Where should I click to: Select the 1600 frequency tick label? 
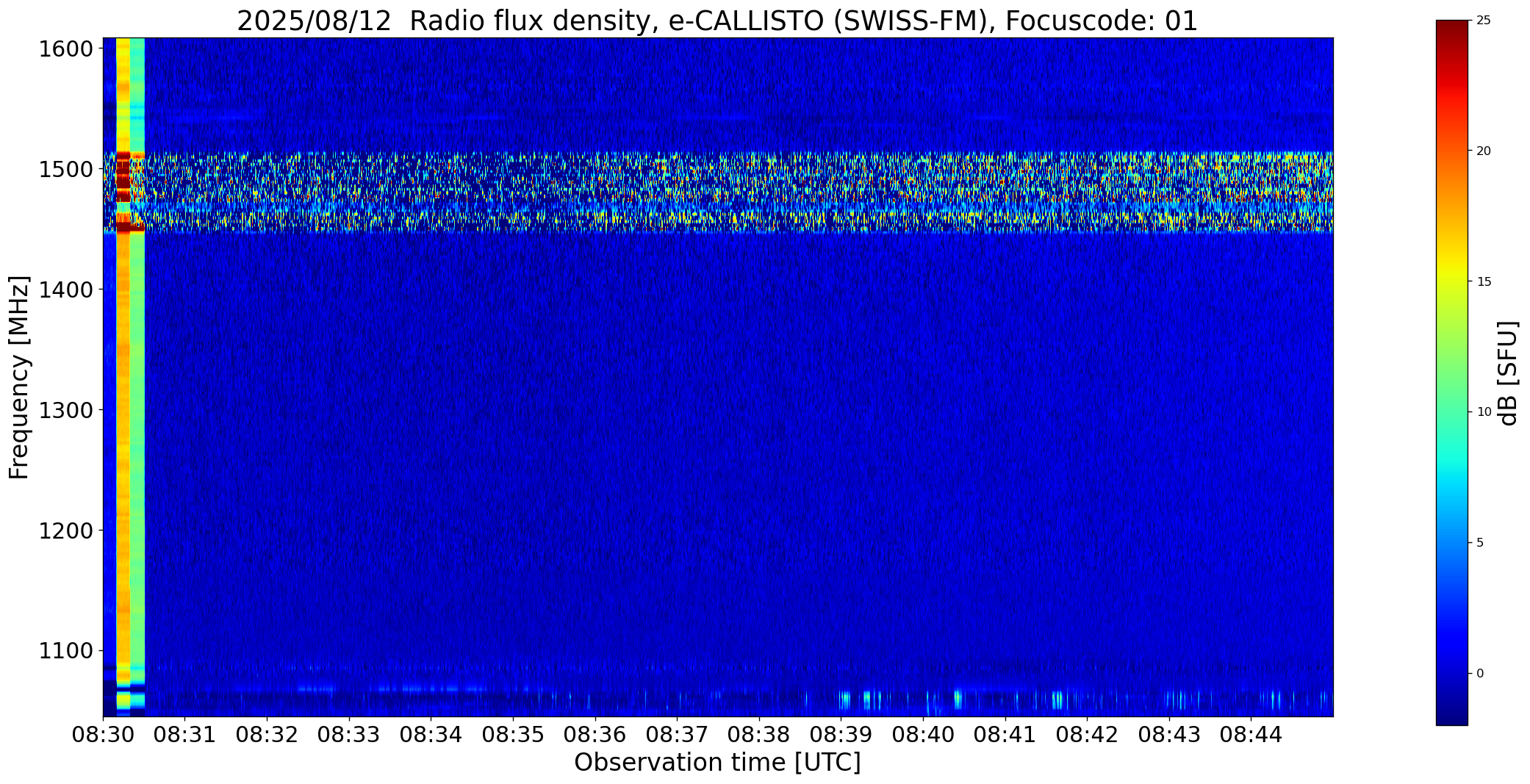tap(65, 49)
